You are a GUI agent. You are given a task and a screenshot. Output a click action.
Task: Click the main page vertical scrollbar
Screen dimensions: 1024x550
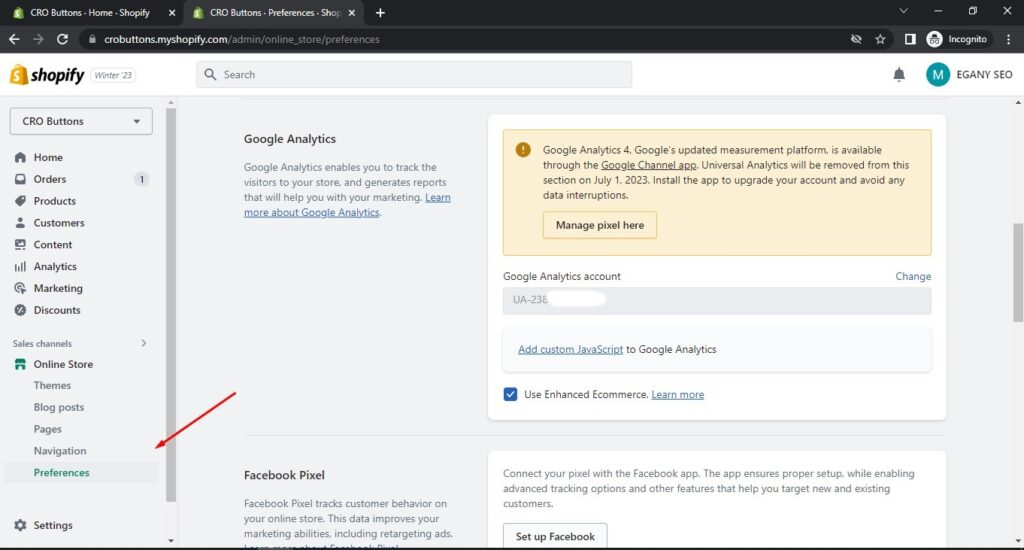click(1018, 272)
